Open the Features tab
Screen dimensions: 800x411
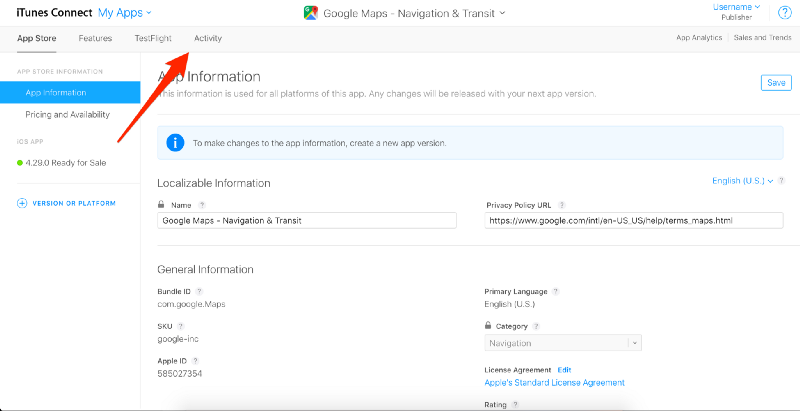[x=95, y=38]
